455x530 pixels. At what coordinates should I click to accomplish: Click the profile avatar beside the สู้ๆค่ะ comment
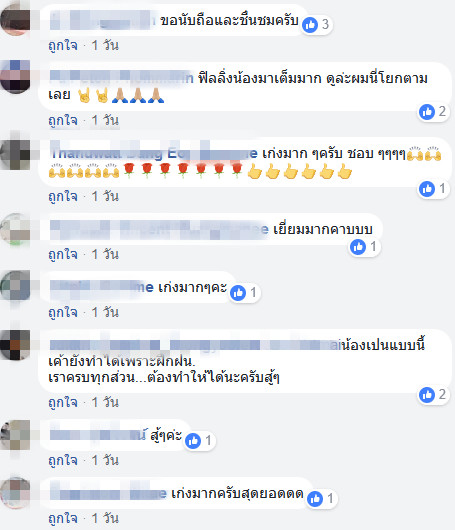tap(15, 435)
